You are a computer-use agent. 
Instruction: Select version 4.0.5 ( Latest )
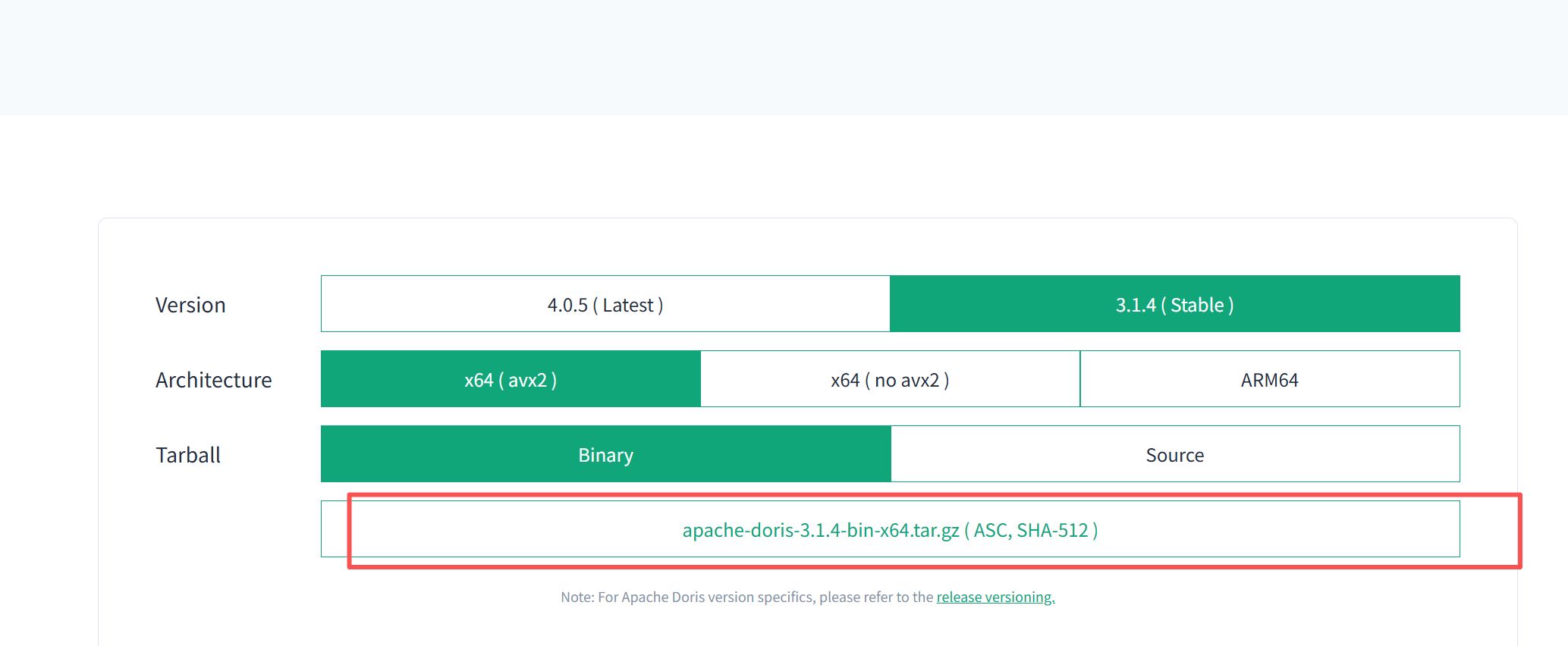(x=605, y=304)
